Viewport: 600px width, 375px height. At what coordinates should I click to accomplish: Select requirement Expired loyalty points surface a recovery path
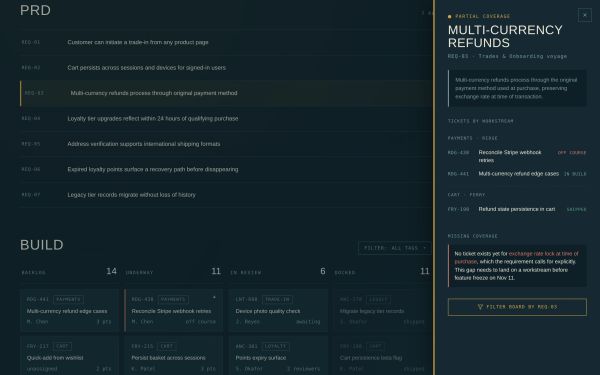tap(226, 170)
